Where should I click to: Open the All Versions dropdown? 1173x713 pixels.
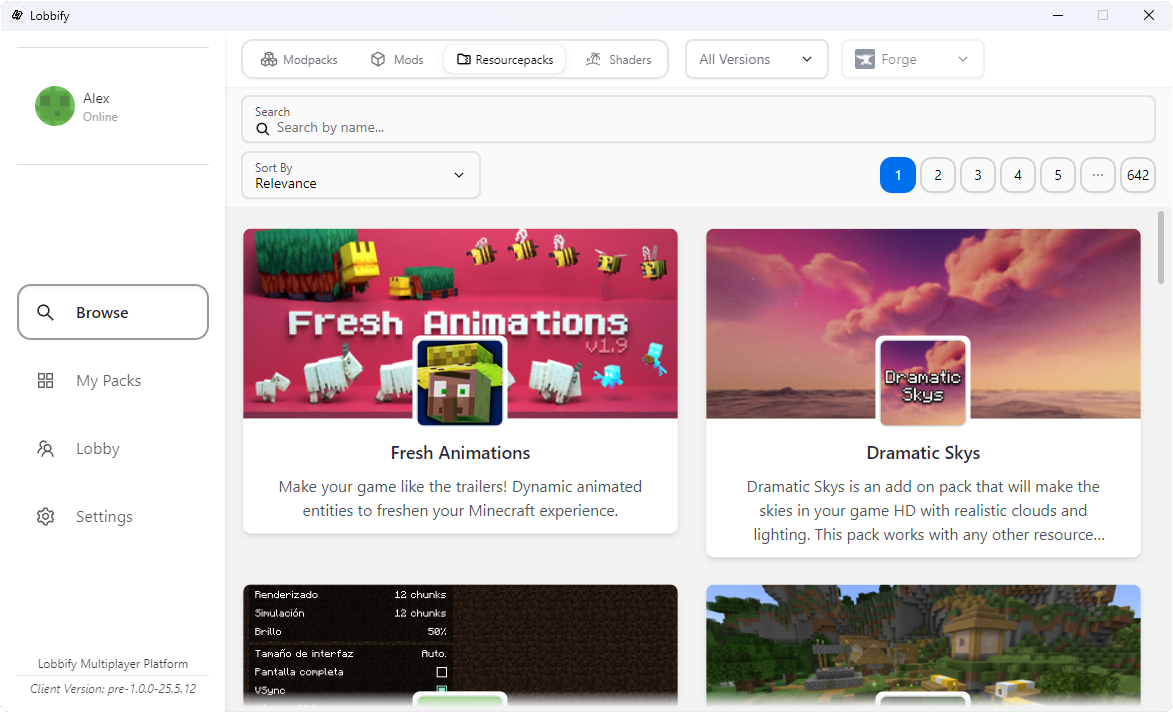tap(756, 59)
